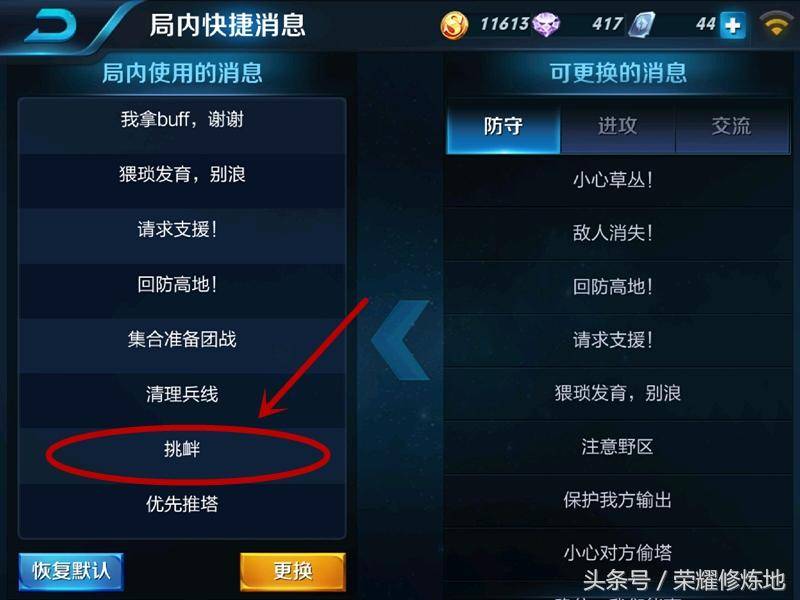Select the 防守 tab
The height and width of the screenshot is (600, 800).
504,128
